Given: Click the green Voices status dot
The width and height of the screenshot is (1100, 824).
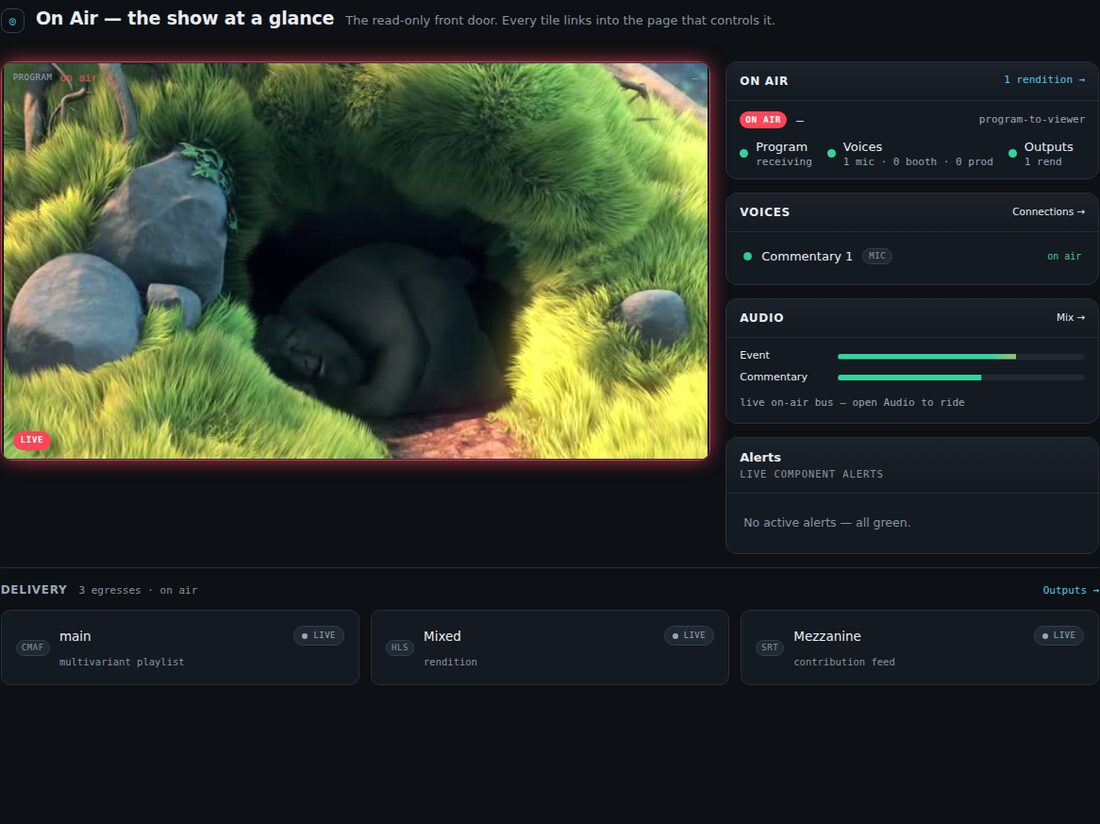Looking at the screenshot, I should pyautogui.click(x=831, y=154).
